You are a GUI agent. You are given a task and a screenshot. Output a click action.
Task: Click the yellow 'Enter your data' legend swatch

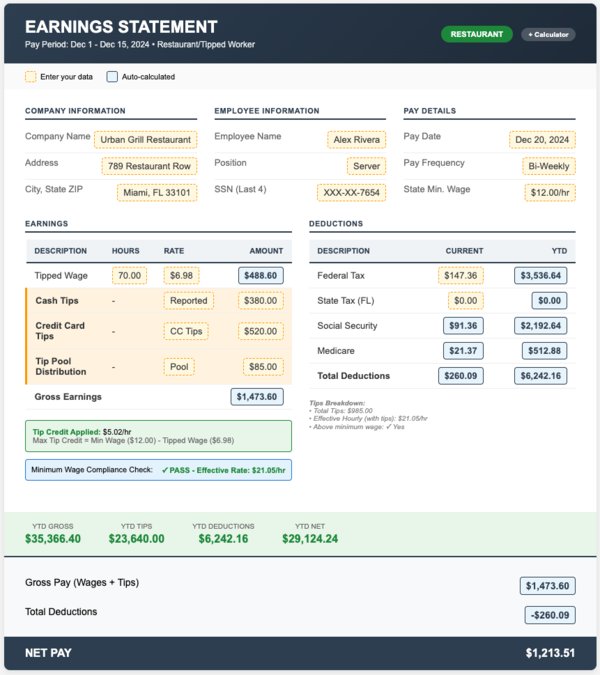(30, 76)
